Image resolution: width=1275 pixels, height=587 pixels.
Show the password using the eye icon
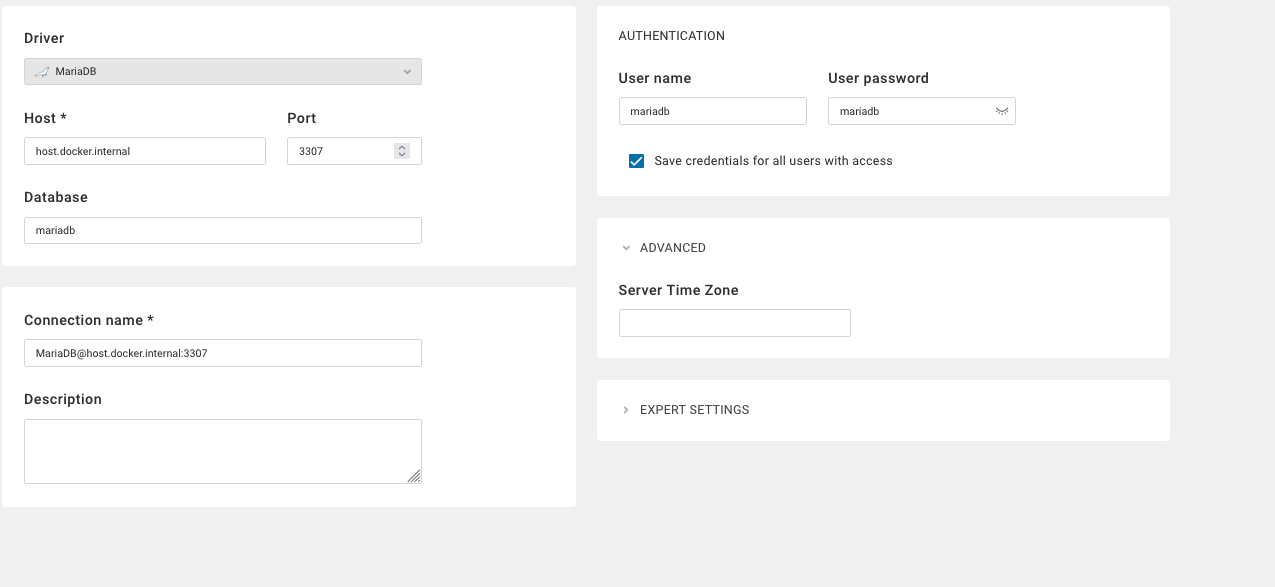(x=1001, y=111)
